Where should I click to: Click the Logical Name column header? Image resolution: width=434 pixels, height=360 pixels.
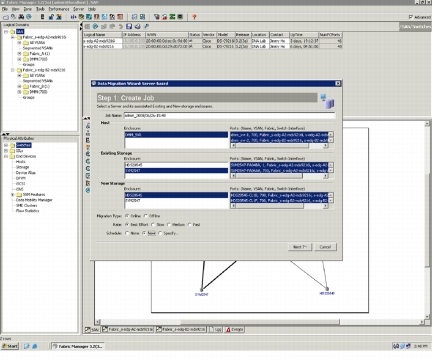(102, 35)
